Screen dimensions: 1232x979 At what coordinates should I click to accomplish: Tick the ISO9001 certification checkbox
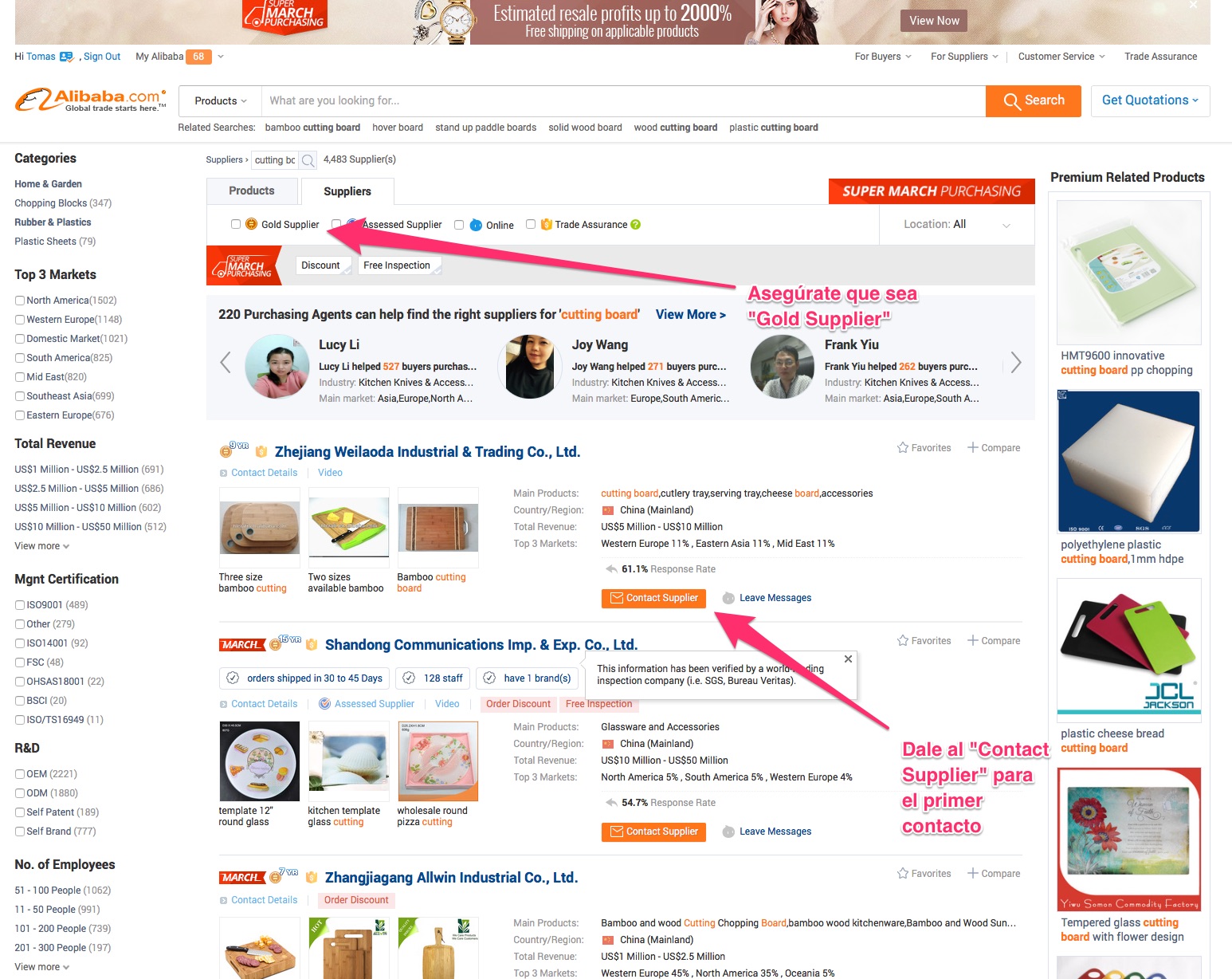click(20, 605)
